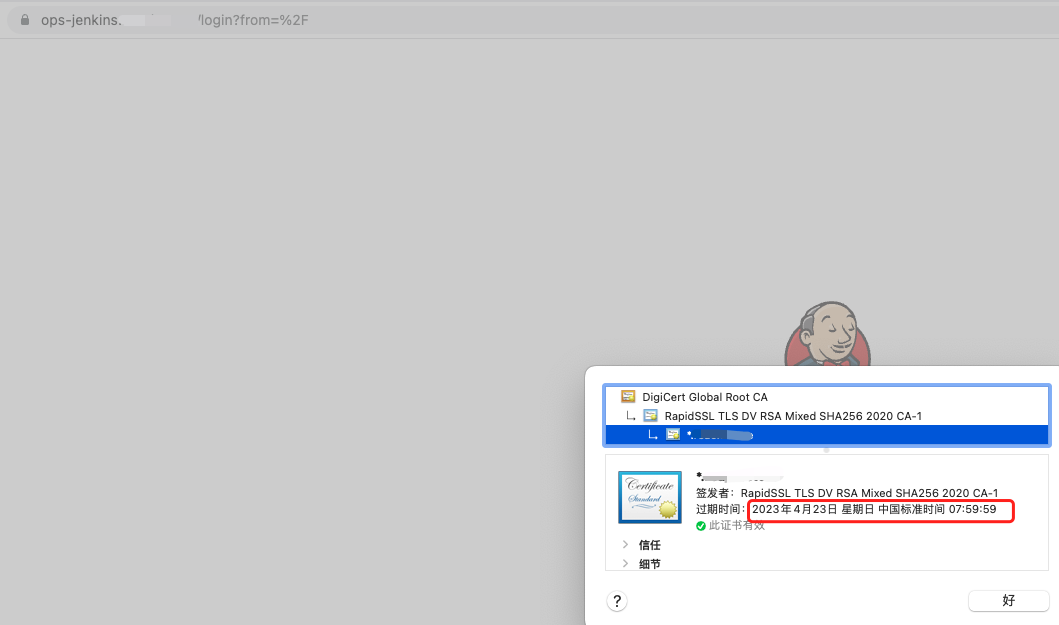Click the padlock icon in the address bar
This screenshot has height=625, width=1059.
click(x=26, y=20)
